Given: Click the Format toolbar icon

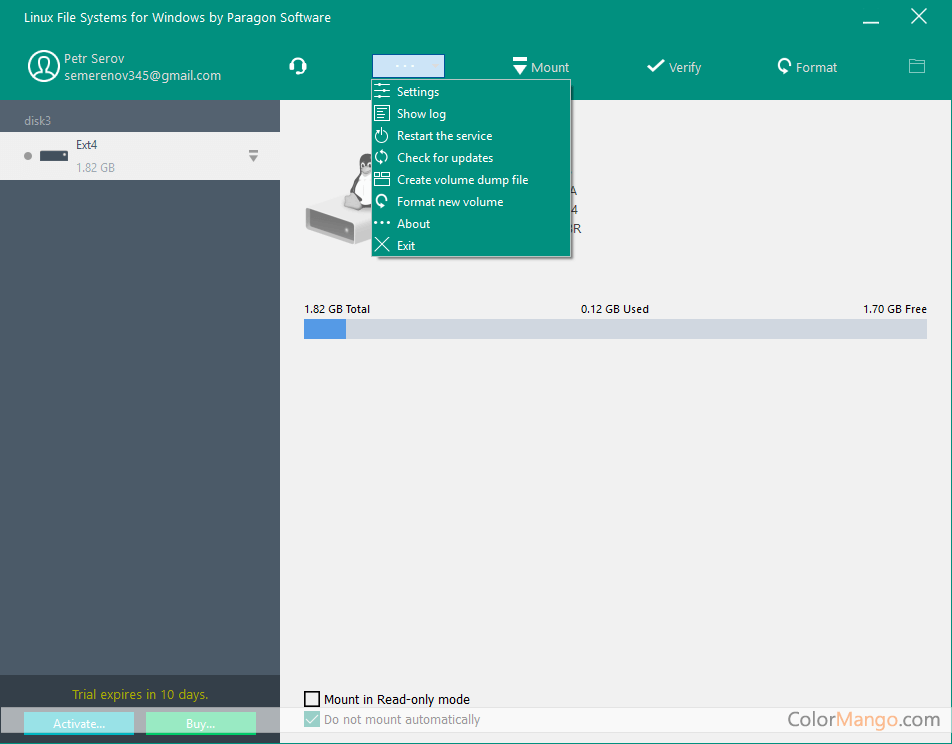Looking at the screenshot, I should click(806, 66).
